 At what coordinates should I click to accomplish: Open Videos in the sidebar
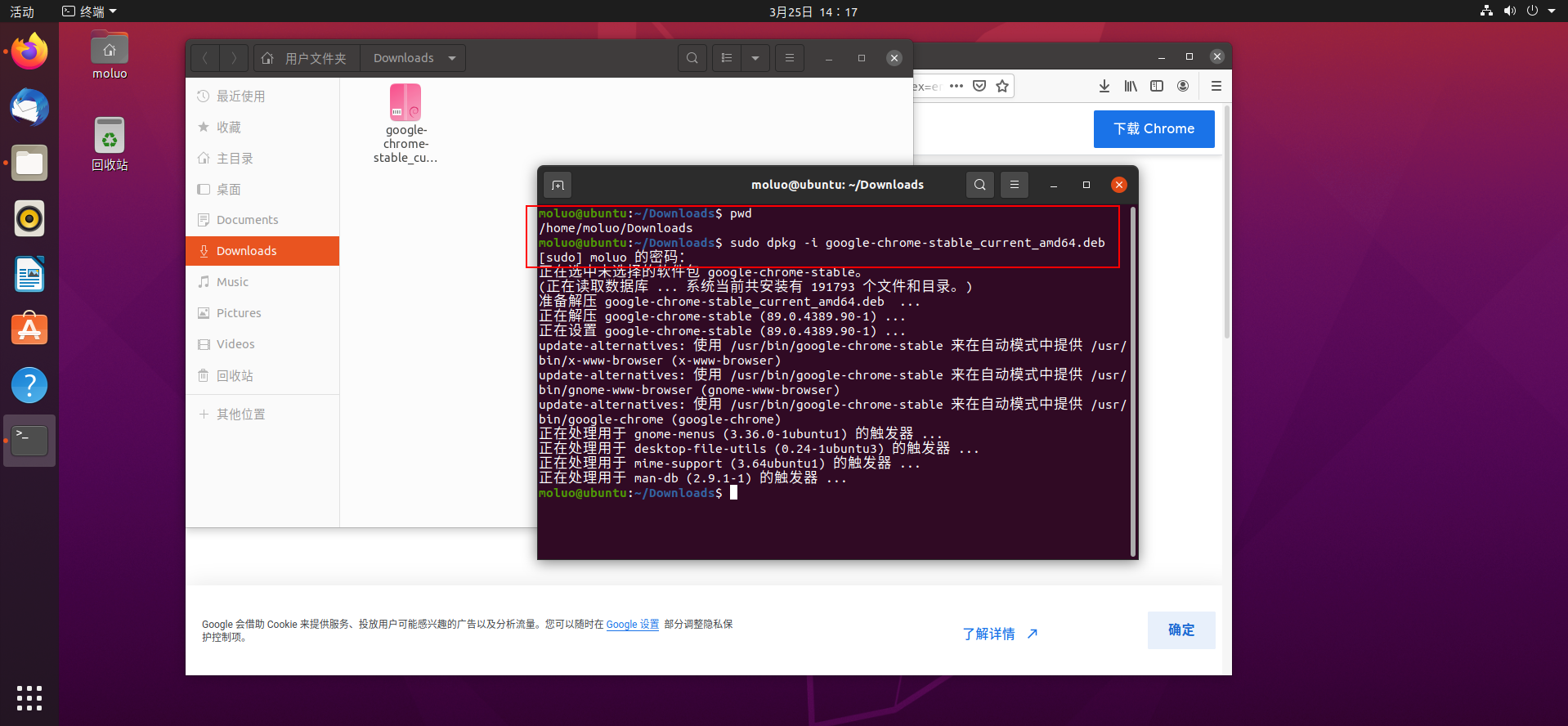(262, 344)
